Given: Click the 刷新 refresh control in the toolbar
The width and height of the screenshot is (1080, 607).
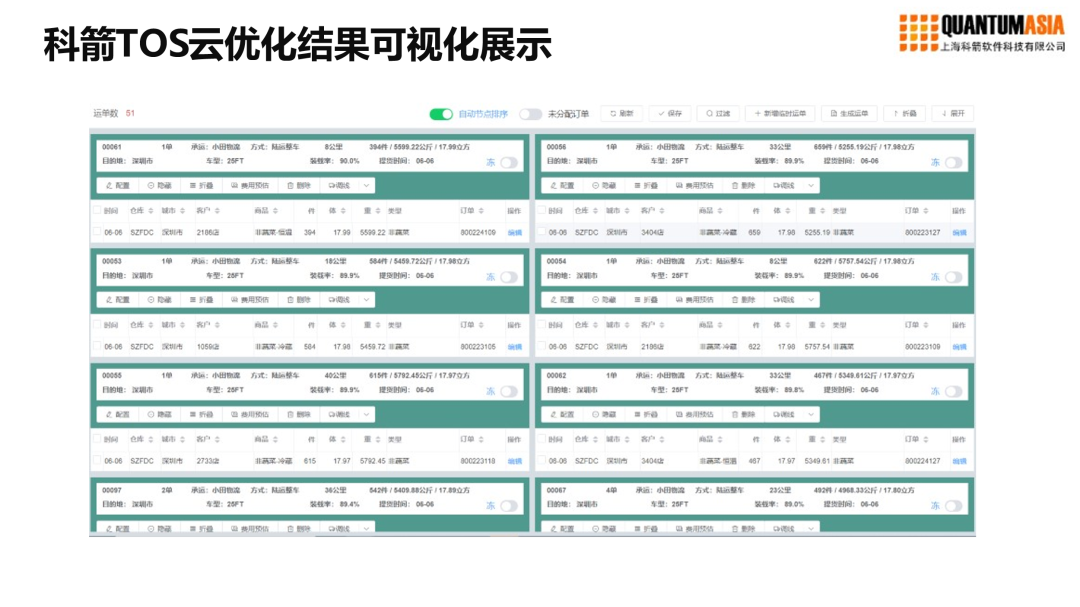Looking at the screenshot, I should [622, 112].
